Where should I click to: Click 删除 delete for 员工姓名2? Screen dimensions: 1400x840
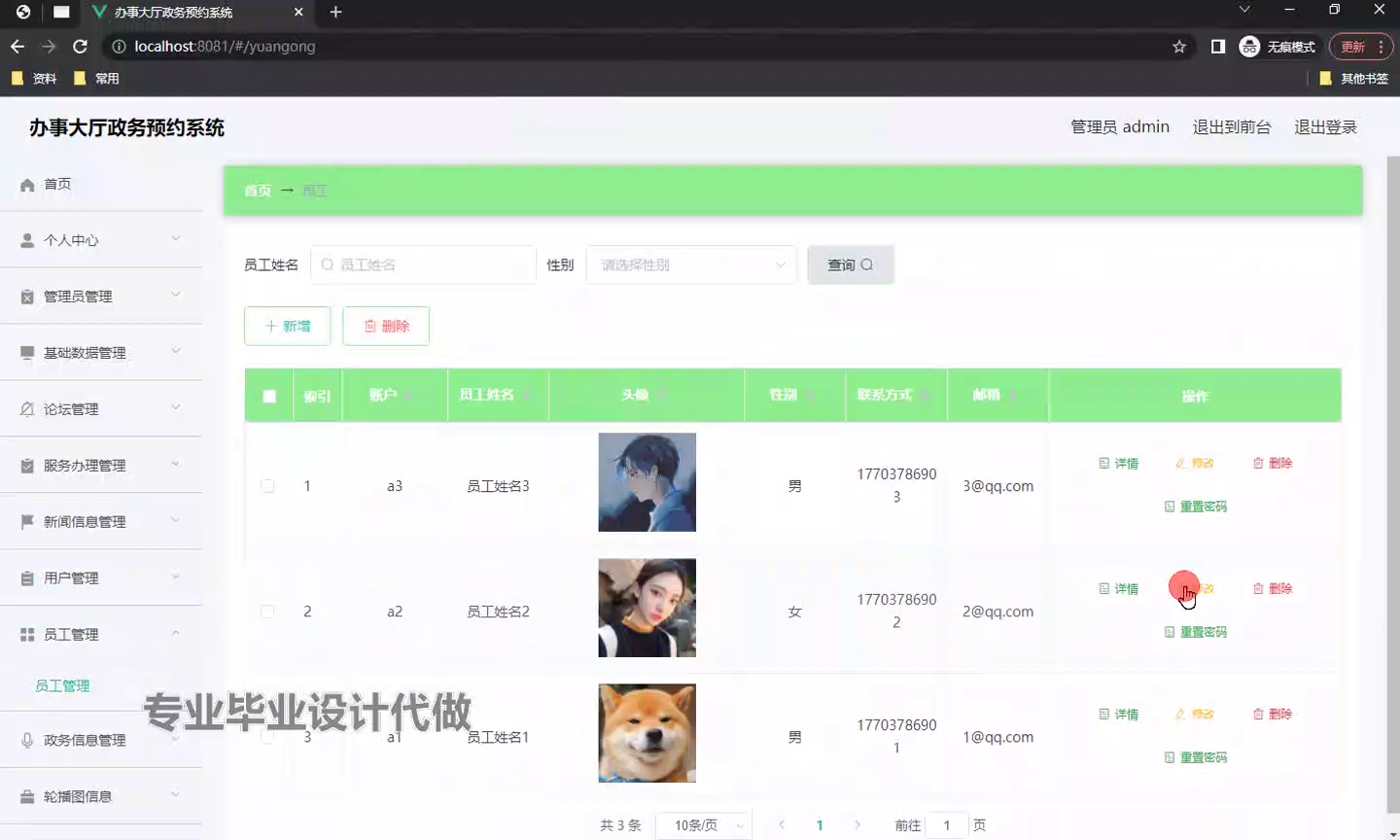1273,589
